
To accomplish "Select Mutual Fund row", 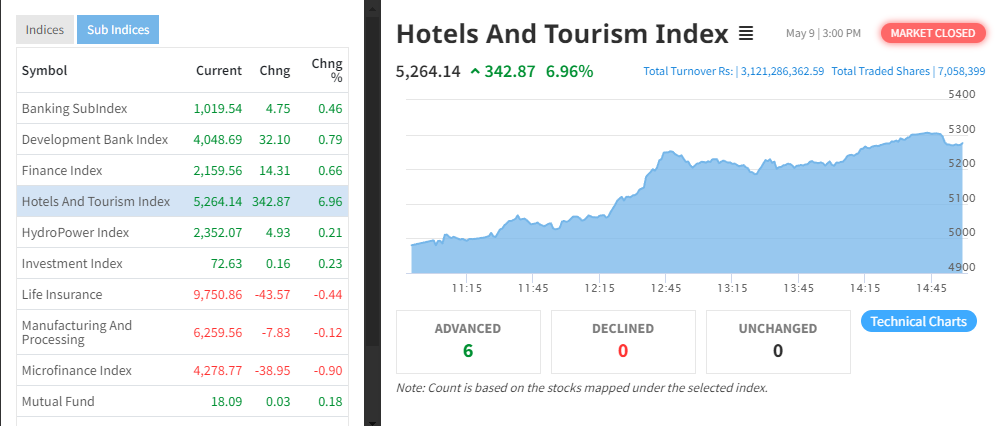I will coord(58,401).
